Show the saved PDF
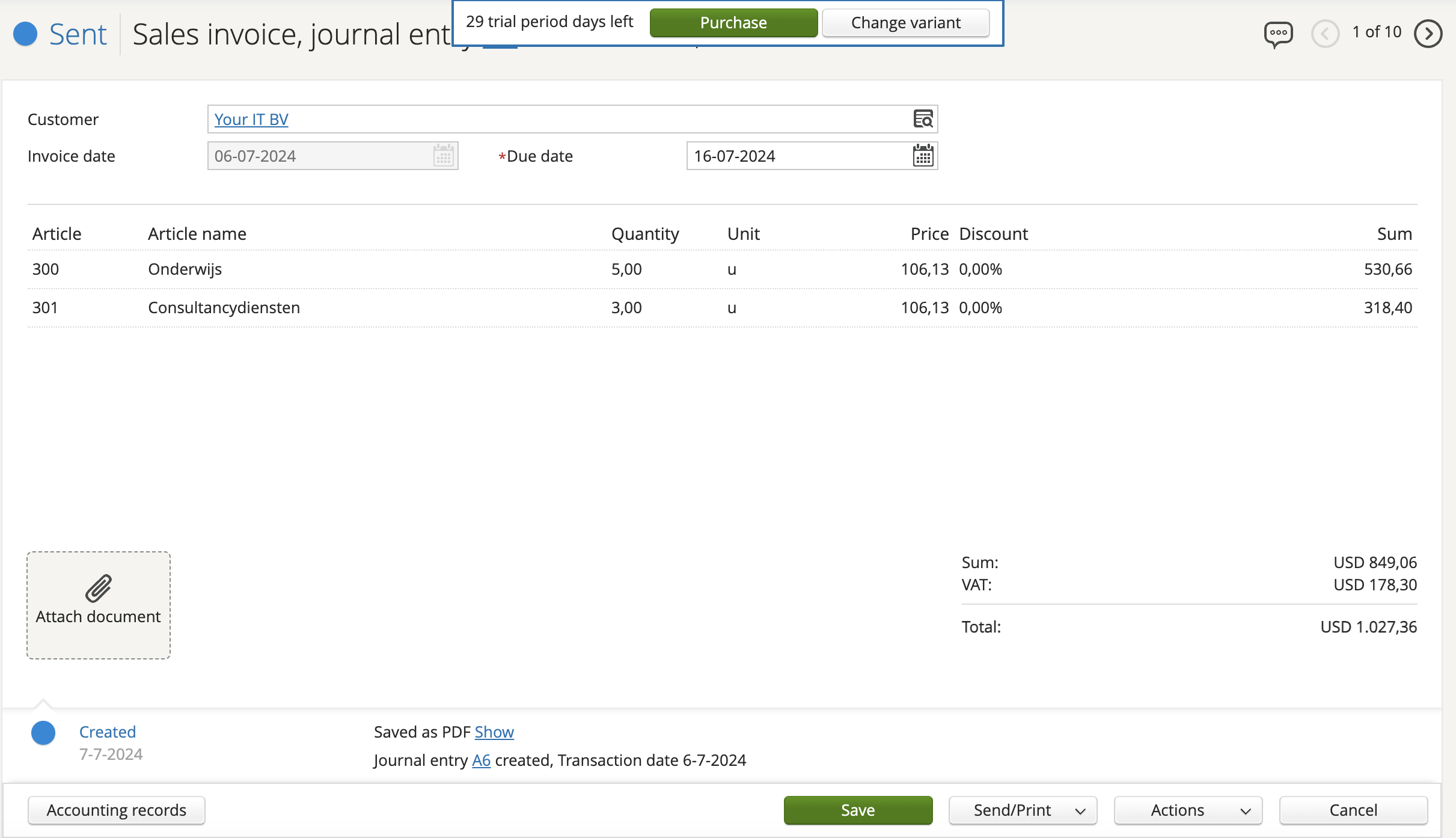Viewport: 1456px width, 838px height. click(494, 732)
